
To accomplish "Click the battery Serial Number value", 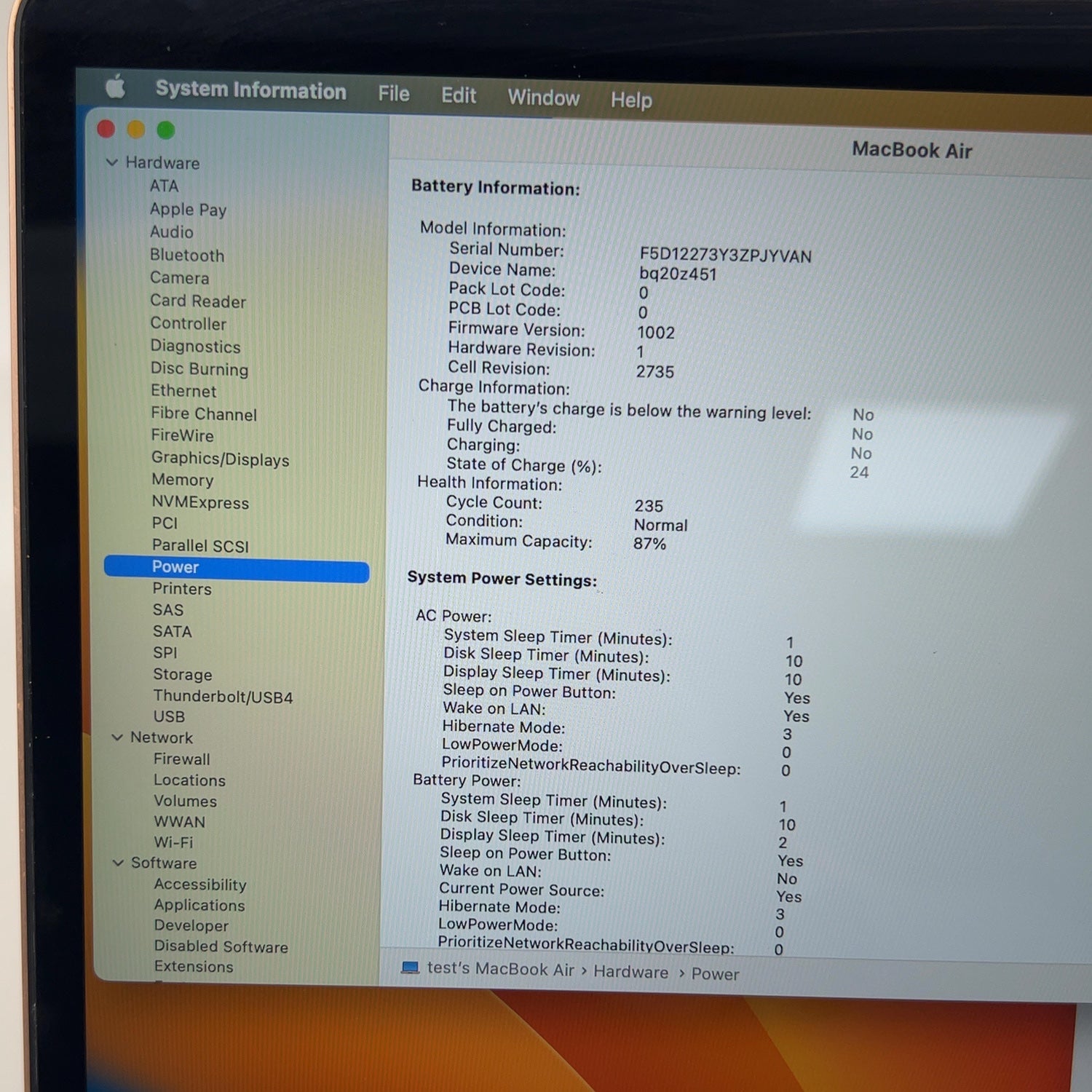I will point(726,256).
